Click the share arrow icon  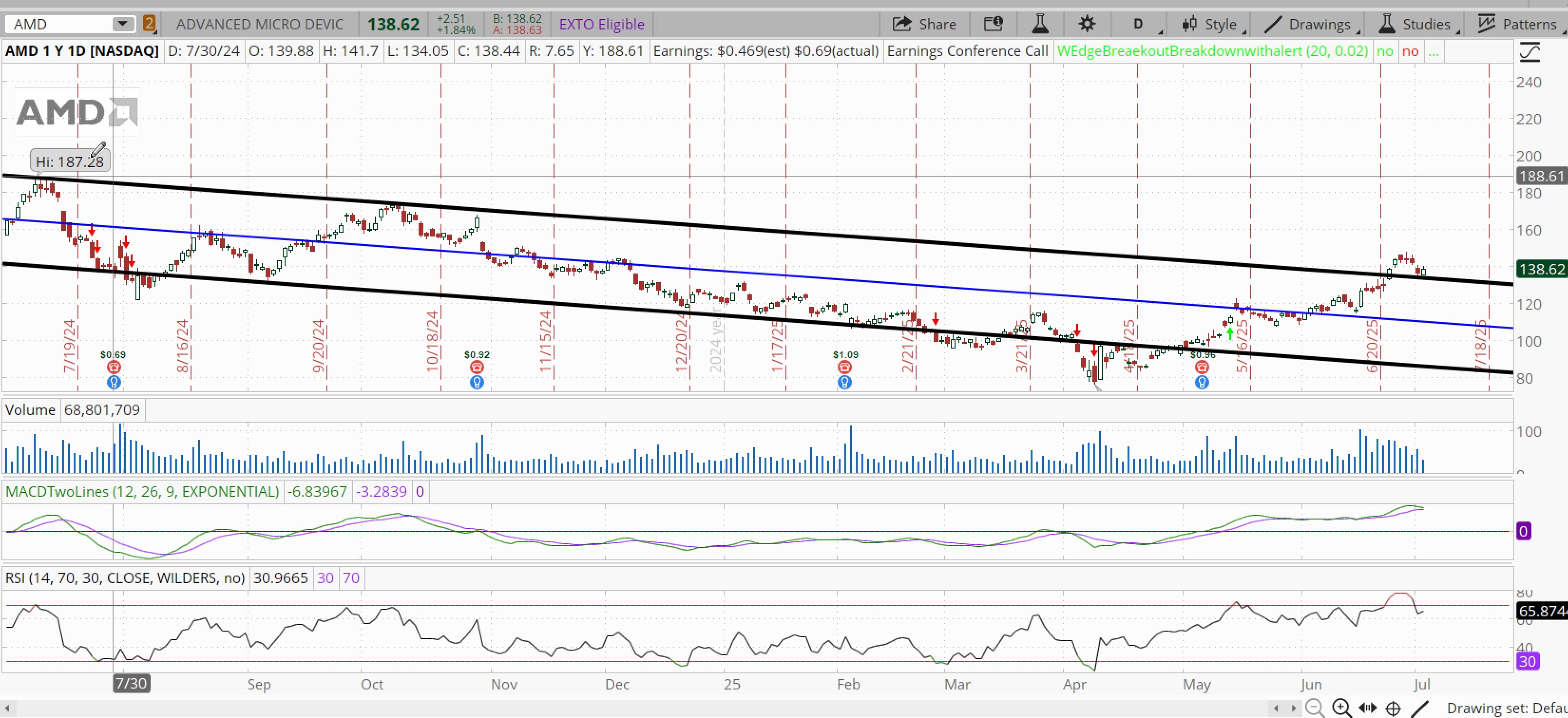coord(901,24)
